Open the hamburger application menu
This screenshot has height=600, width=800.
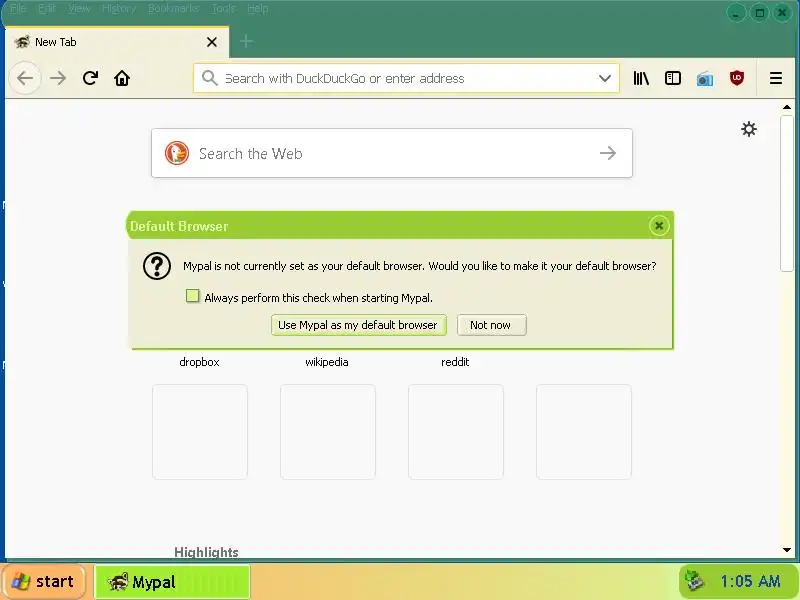(776, 78)
